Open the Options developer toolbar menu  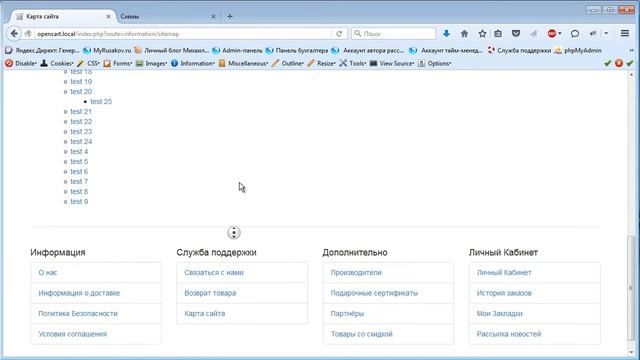434,63
